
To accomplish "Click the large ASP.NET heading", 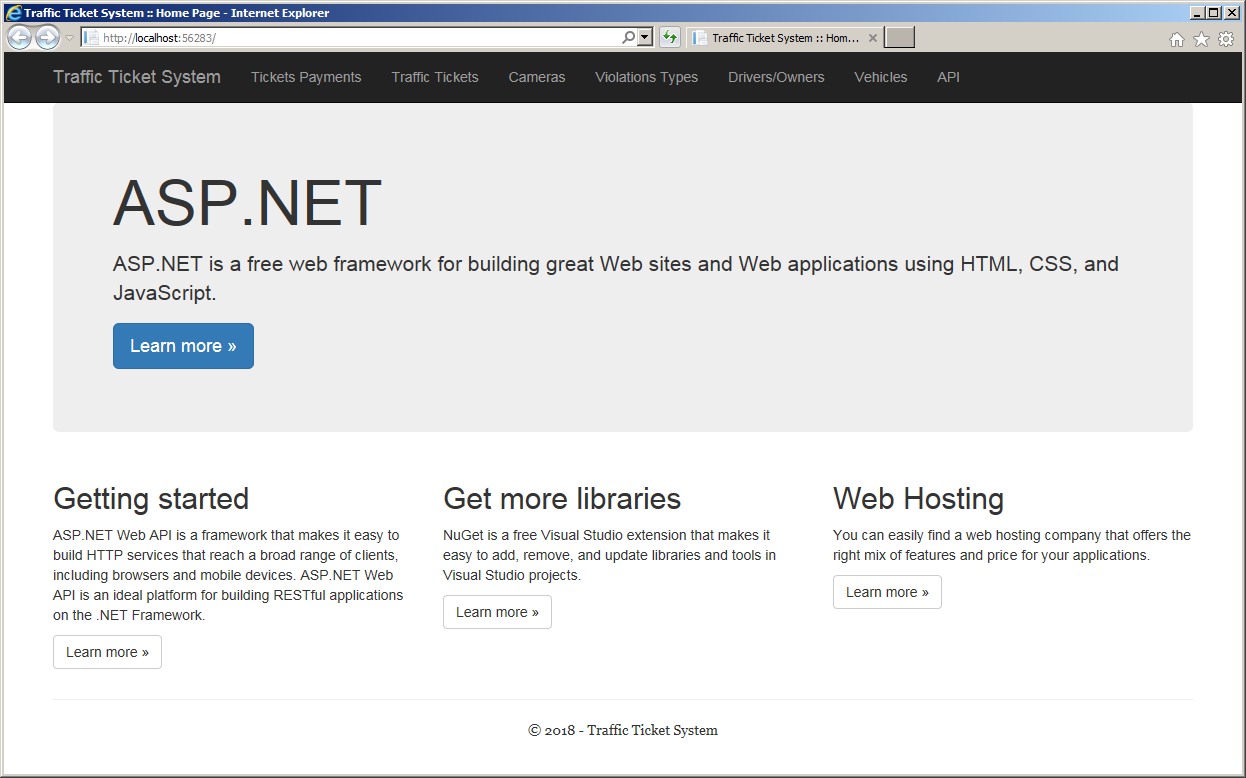I will point(247,203).
